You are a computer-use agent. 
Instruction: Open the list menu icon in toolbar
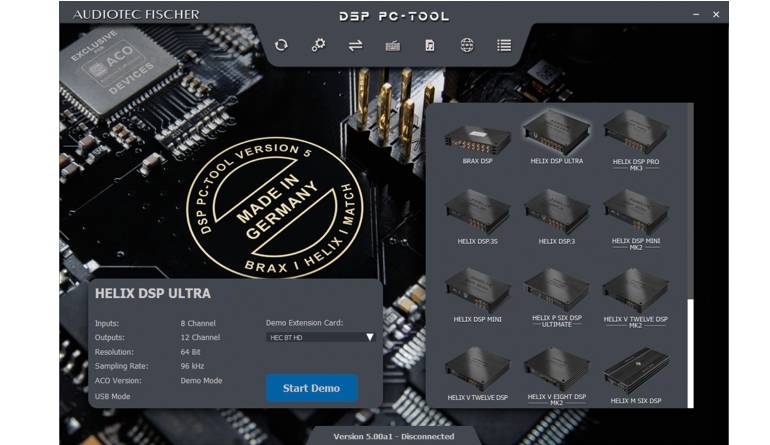(504, 46)
